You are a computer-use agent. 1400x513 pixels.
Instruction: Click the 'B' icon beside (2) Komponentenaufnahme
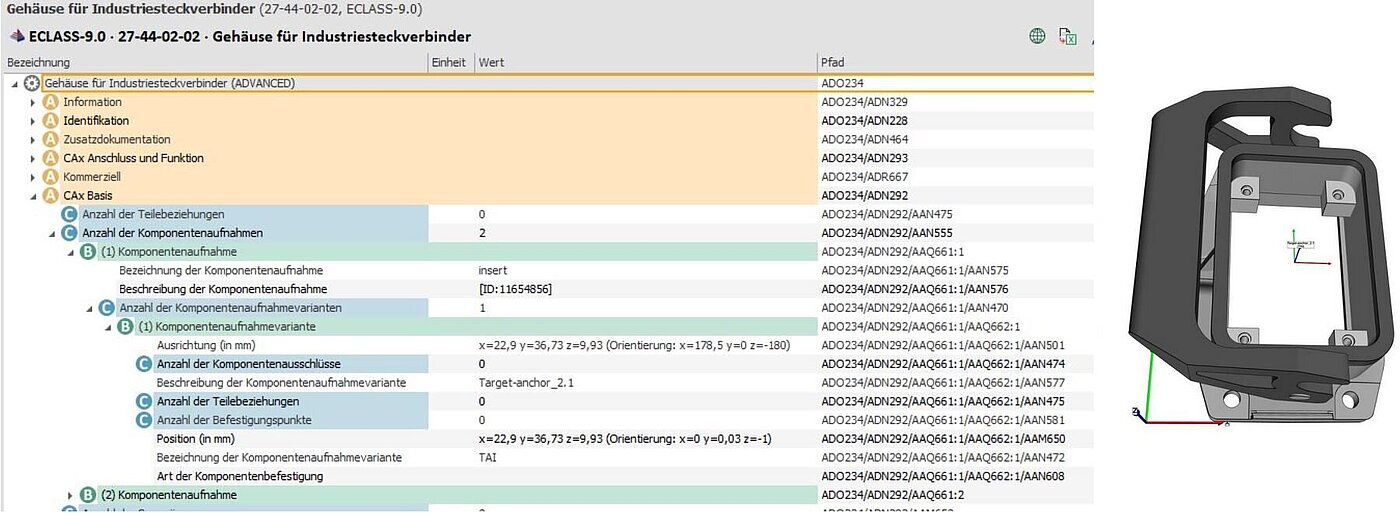click(88, 495)
